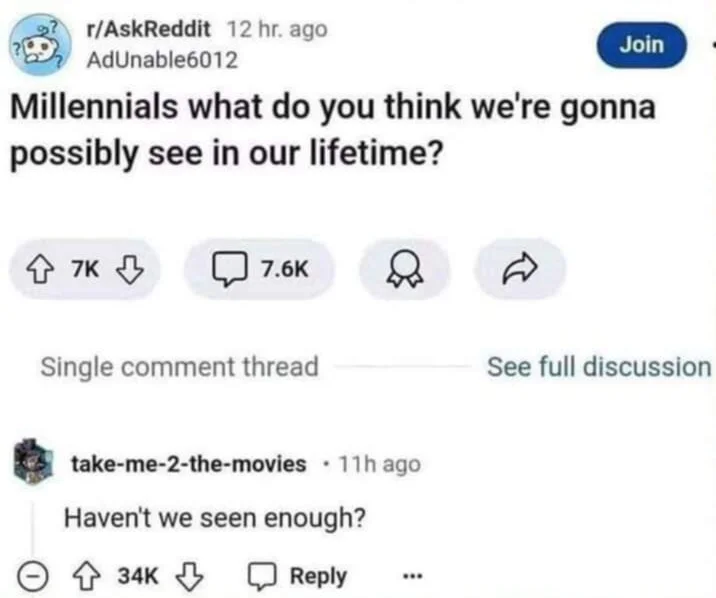Screen dimensions: 716x598
Task: Reply to the comment
Action: pos(302,576)
